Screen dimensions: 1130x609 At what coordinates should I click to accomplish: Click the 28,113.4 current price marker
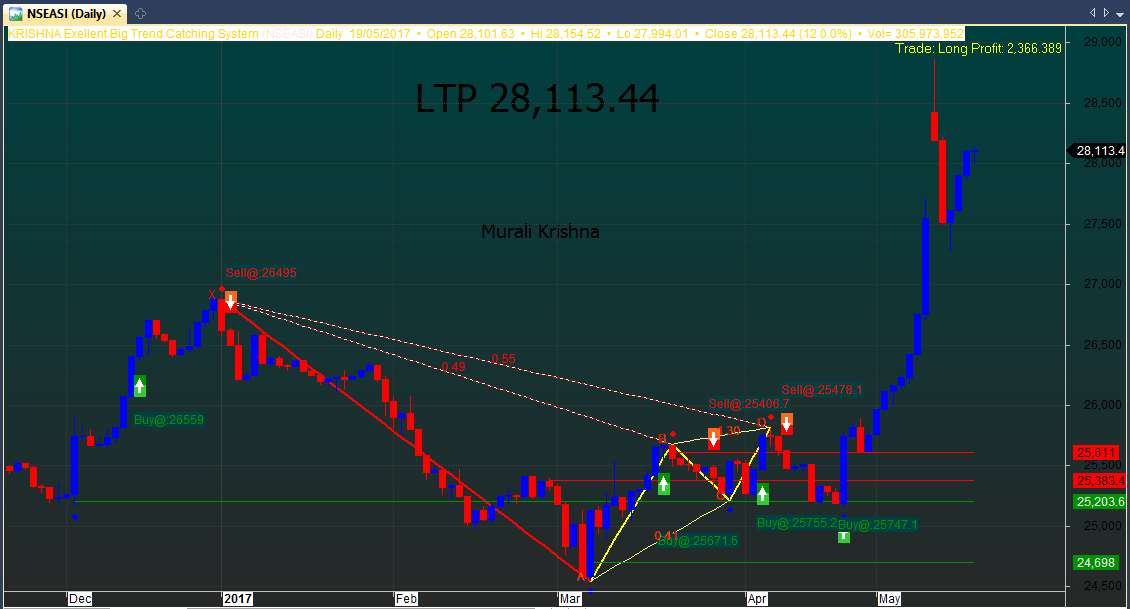pos(1098,151)
